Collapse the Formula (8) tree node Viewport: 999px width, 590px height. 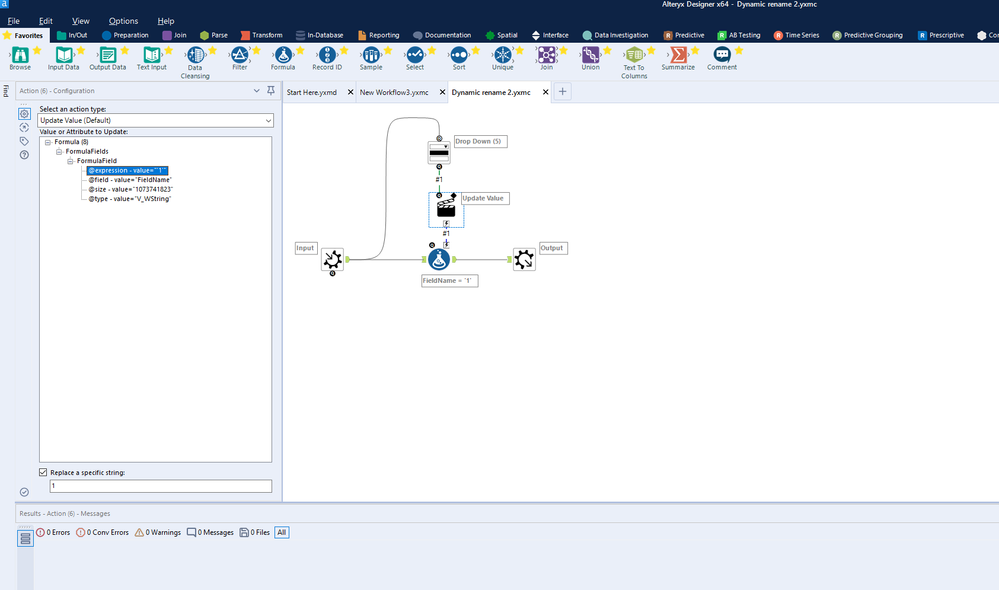pyautogui.click(x=48, y=142)
